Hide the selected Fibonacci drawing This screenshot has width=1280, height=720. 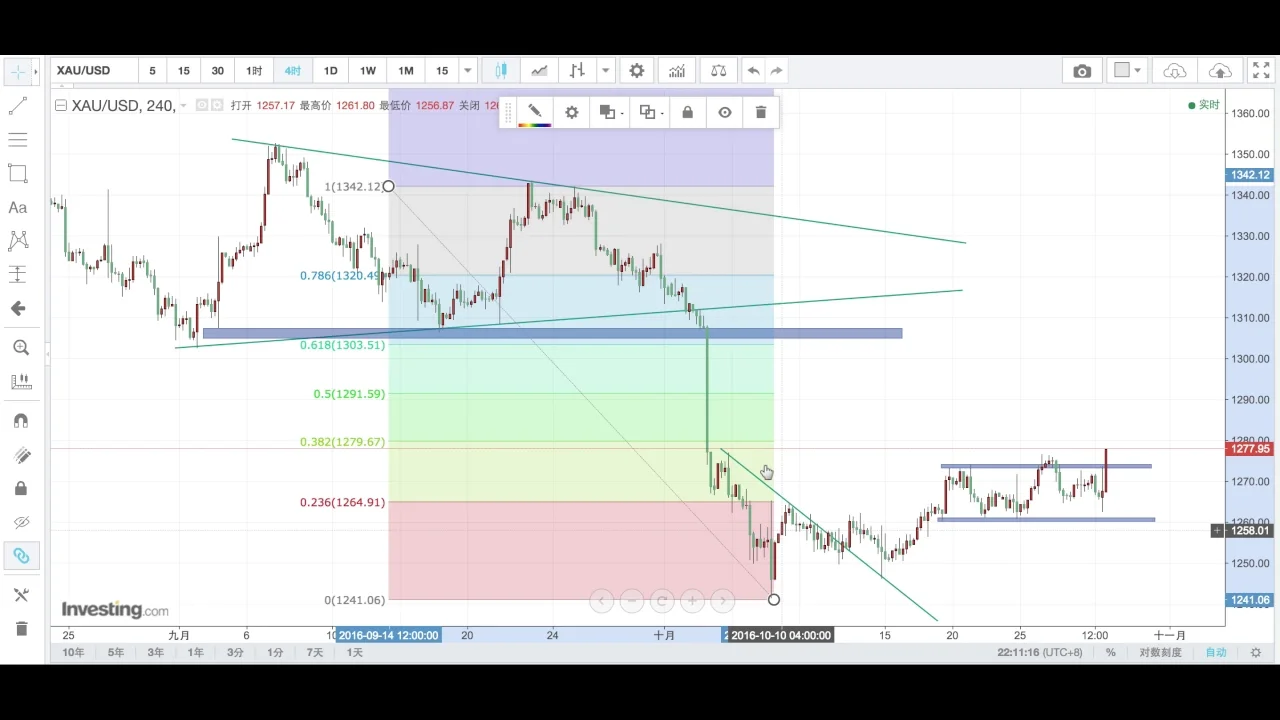[725, 113]
